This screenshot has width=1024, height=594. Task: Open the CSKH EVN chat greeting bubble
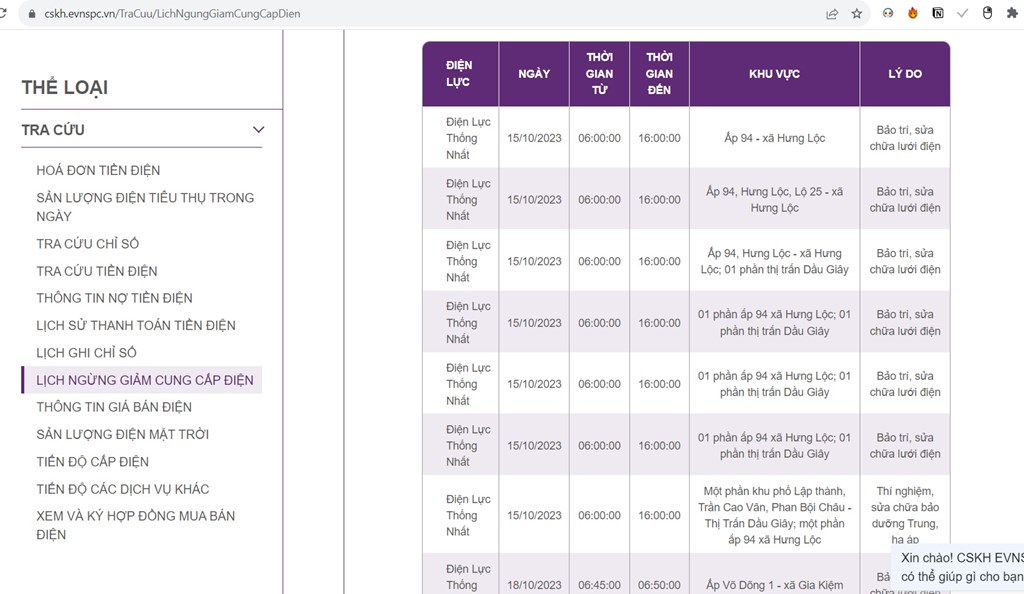[x=959, y=567]
